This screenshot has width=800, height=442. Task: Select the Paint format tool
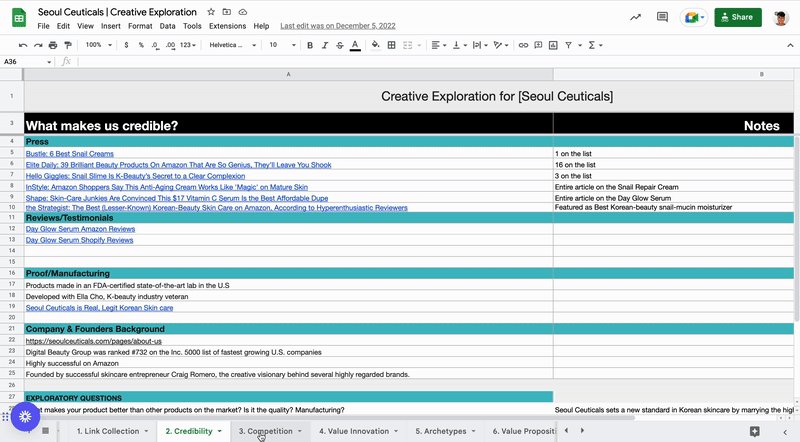coord(68,45)
